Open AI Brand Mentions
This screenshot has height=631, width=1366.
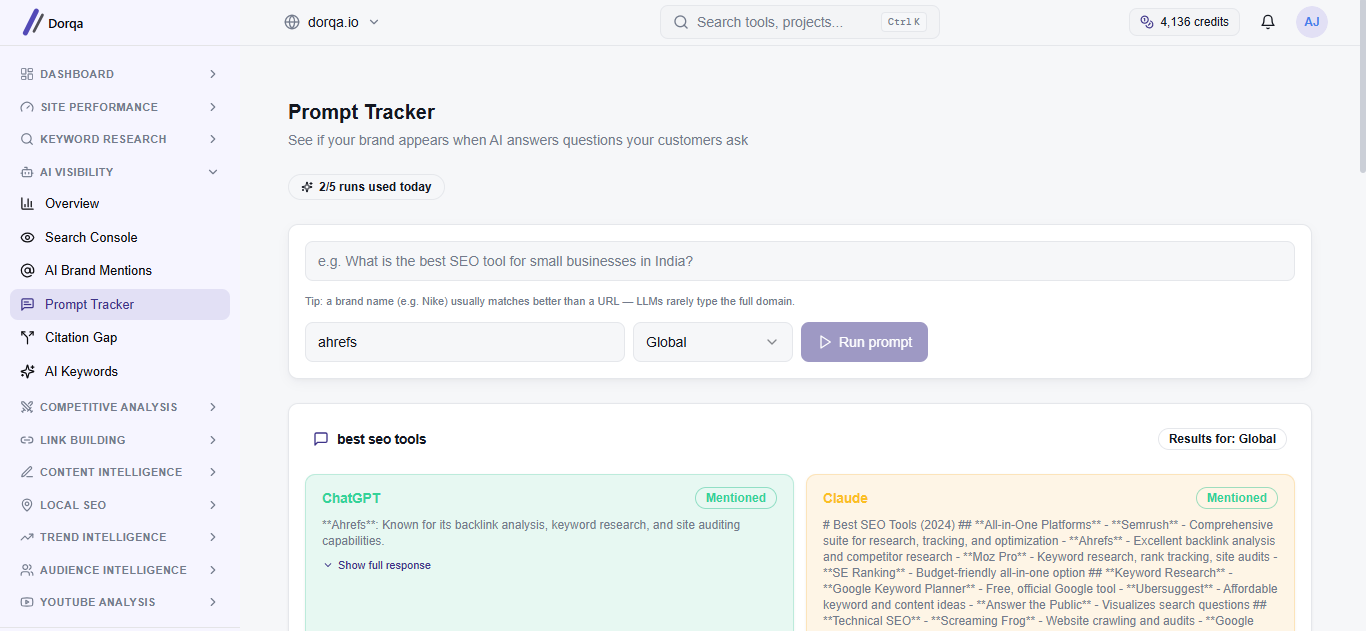(120, 271)
